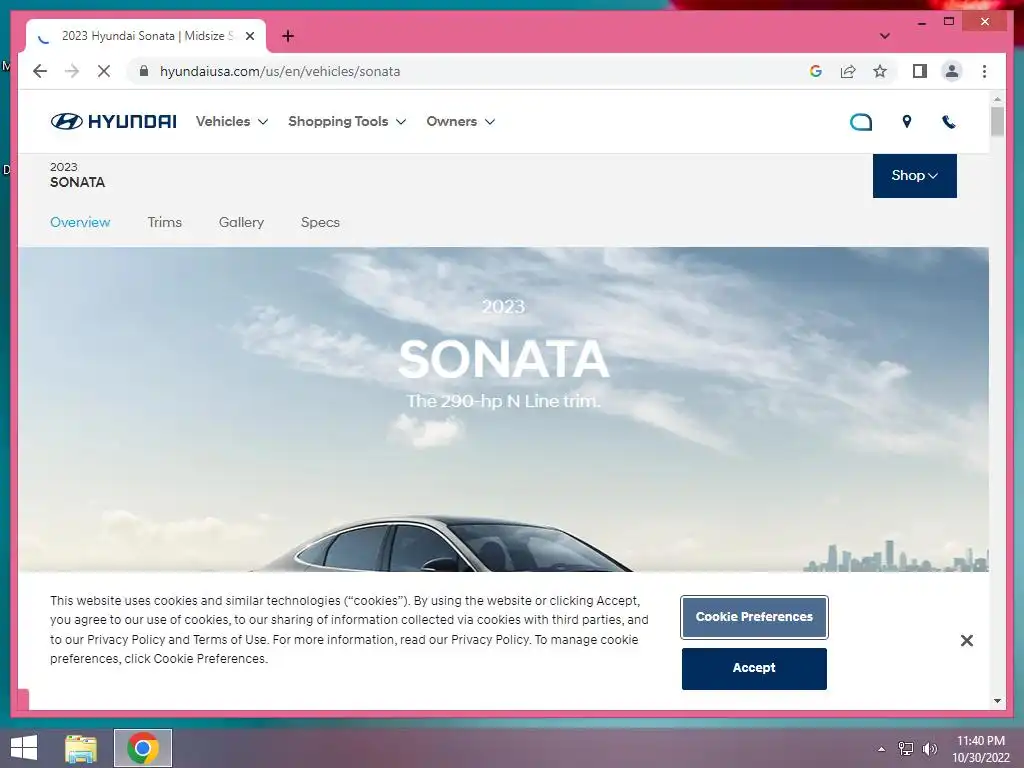Dismiss the cookie banner with the X

967,641
